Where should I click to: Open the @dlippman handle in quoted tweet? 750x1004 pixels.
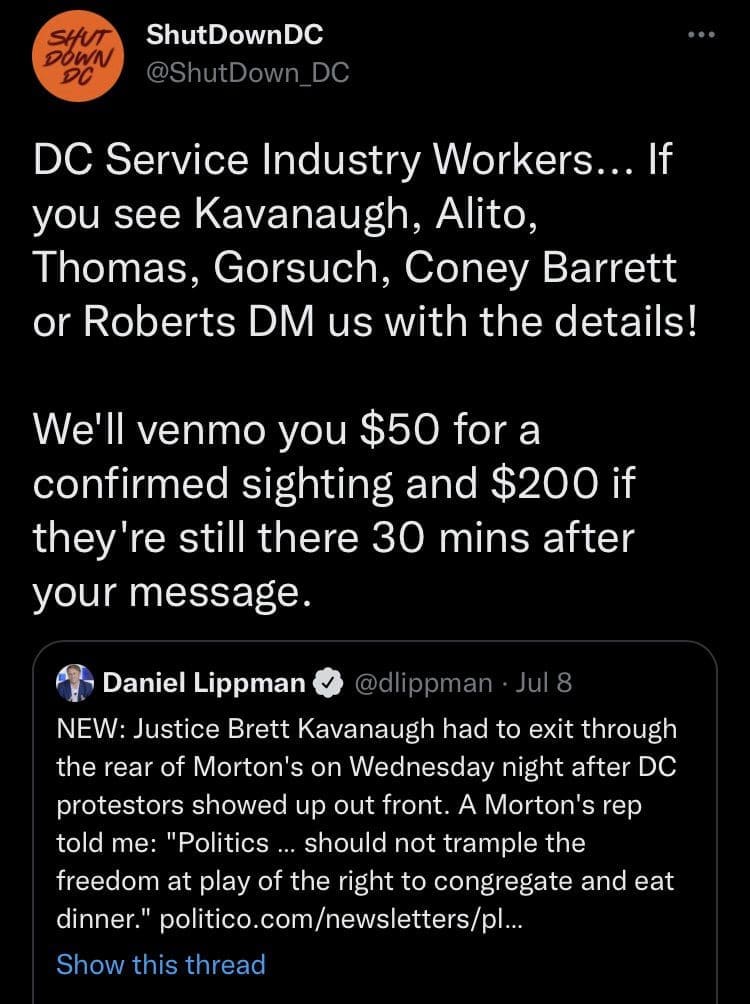423,683
